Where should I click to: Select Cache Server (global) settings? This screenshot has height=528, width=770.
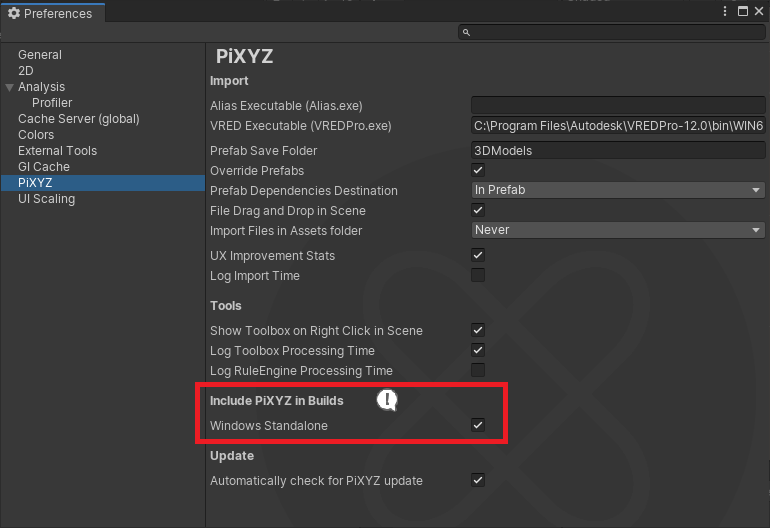(x=79, y=119)
